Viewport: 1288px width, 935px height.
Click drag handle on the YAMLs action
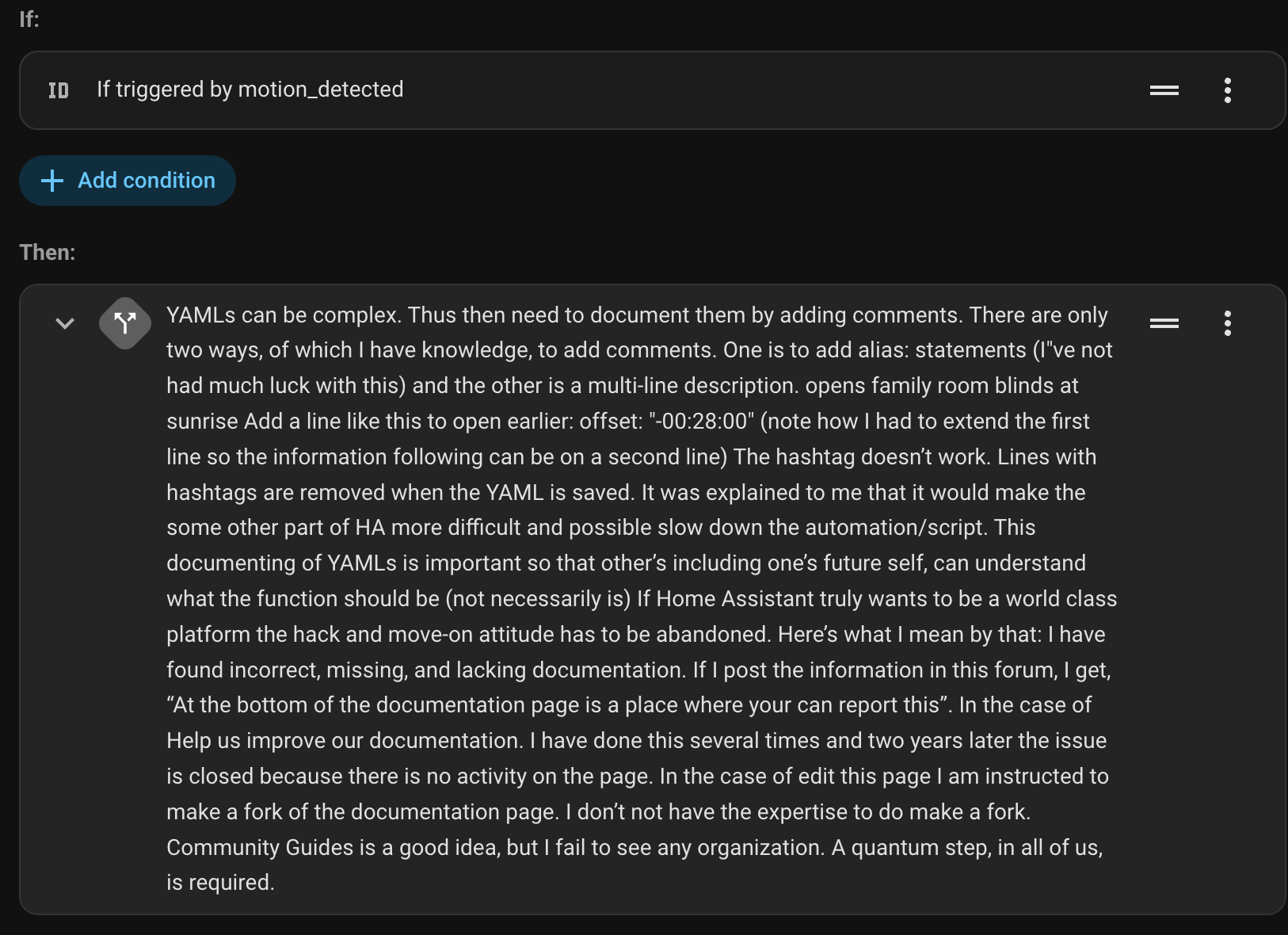pyautogui.click(x=1164, y=323)
